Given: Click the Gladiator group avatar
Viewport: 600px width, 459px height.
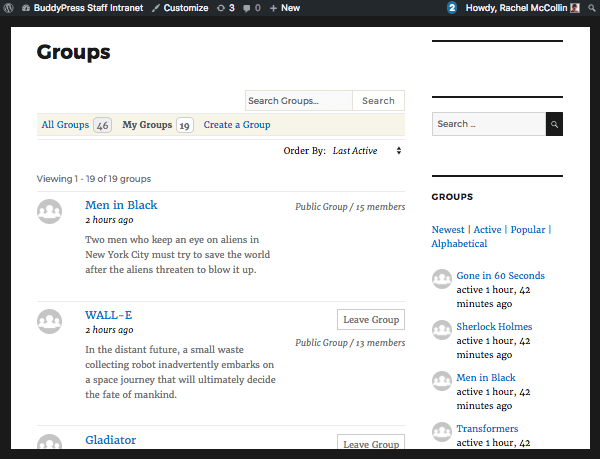Looking at the screenshot, I should [49, 442].
